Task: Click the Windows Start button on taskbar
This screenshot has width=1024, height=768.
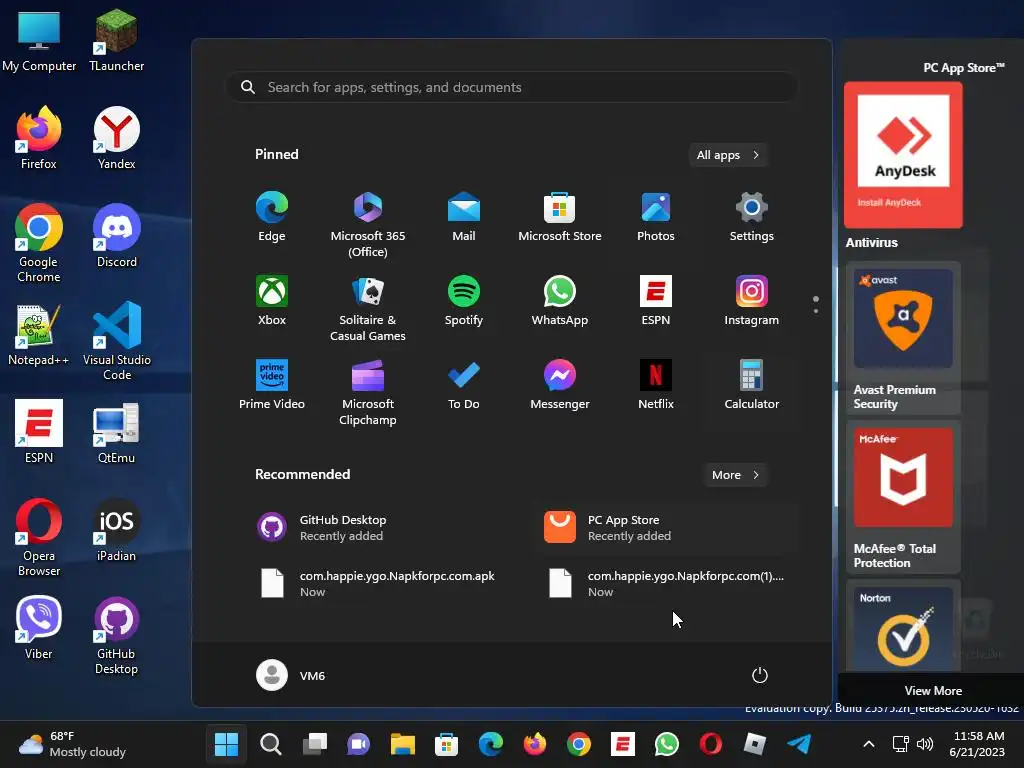Action: pyautogui.click(x=227, y=744)
